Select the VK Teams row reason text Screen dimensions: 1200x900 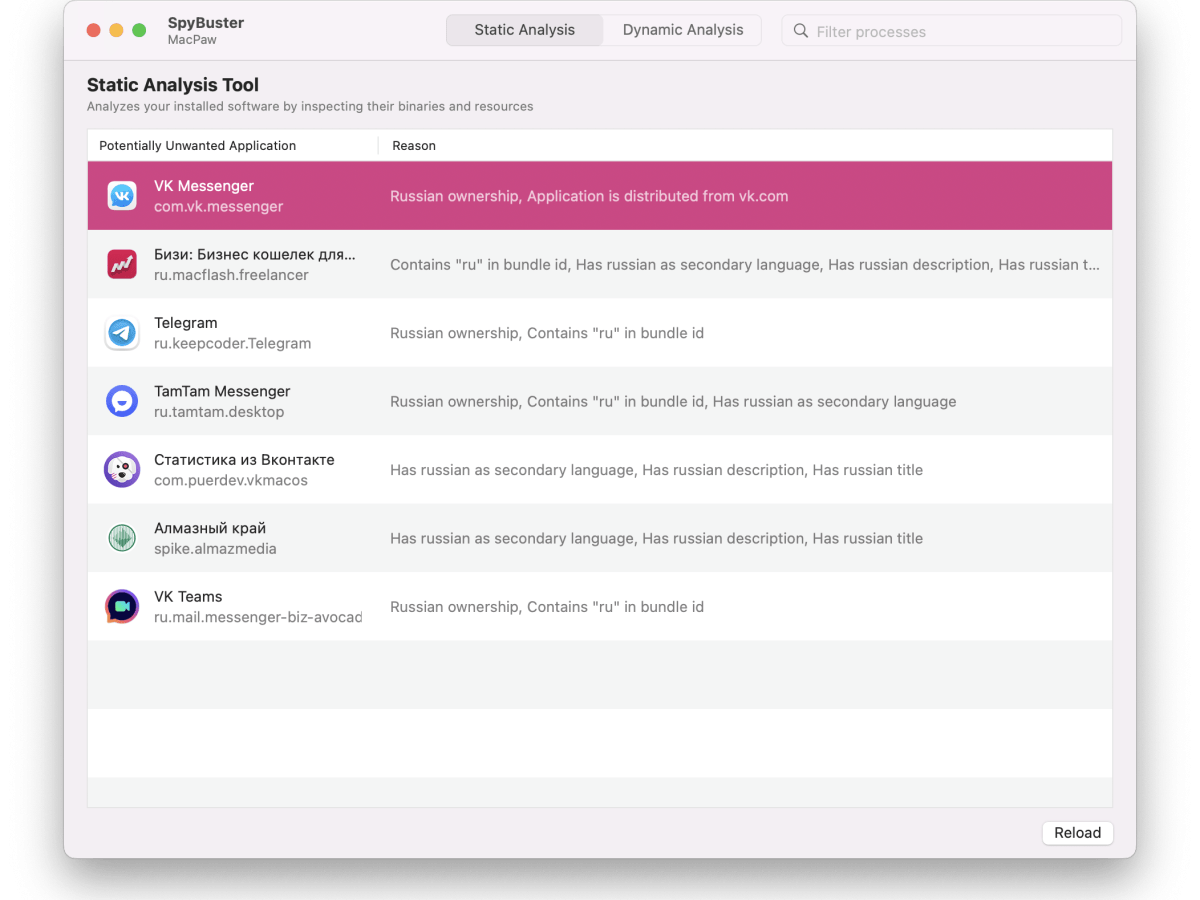click(x=546, y=607)
